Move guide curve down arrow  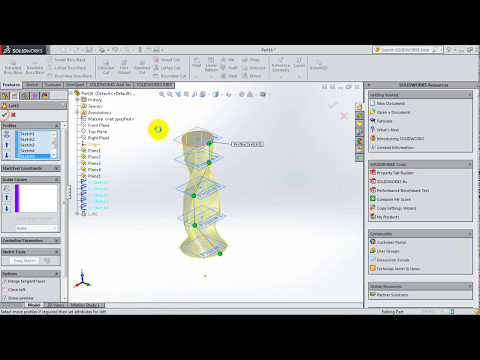click(6, 208)
